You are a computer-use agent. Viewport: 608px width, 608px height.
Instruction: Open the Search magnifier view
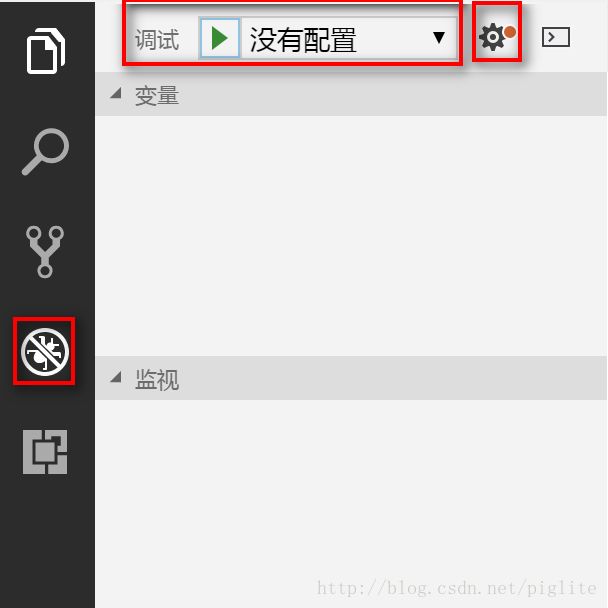(x=45, y=151)
